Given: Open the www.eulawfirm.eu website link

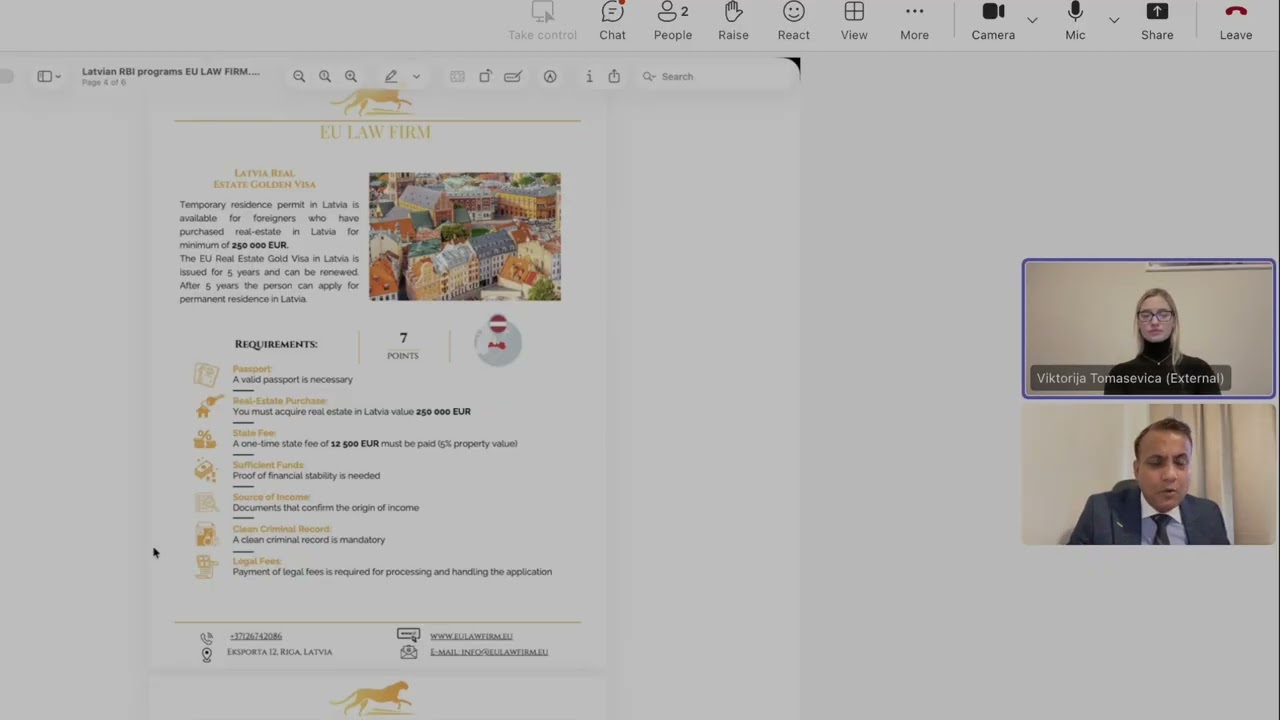Looking at the screenshot, I should coord(471,636).
